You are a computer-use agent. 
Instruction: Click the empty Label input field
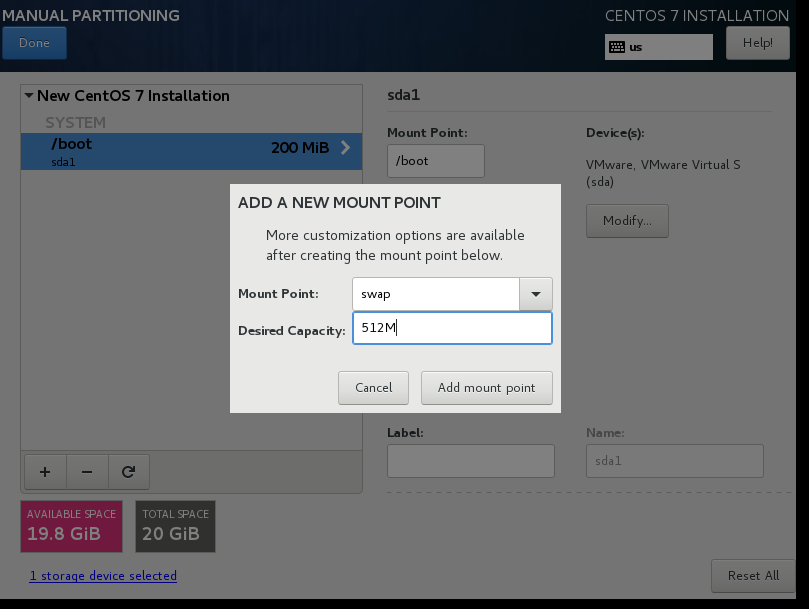(x=471, y=461)
